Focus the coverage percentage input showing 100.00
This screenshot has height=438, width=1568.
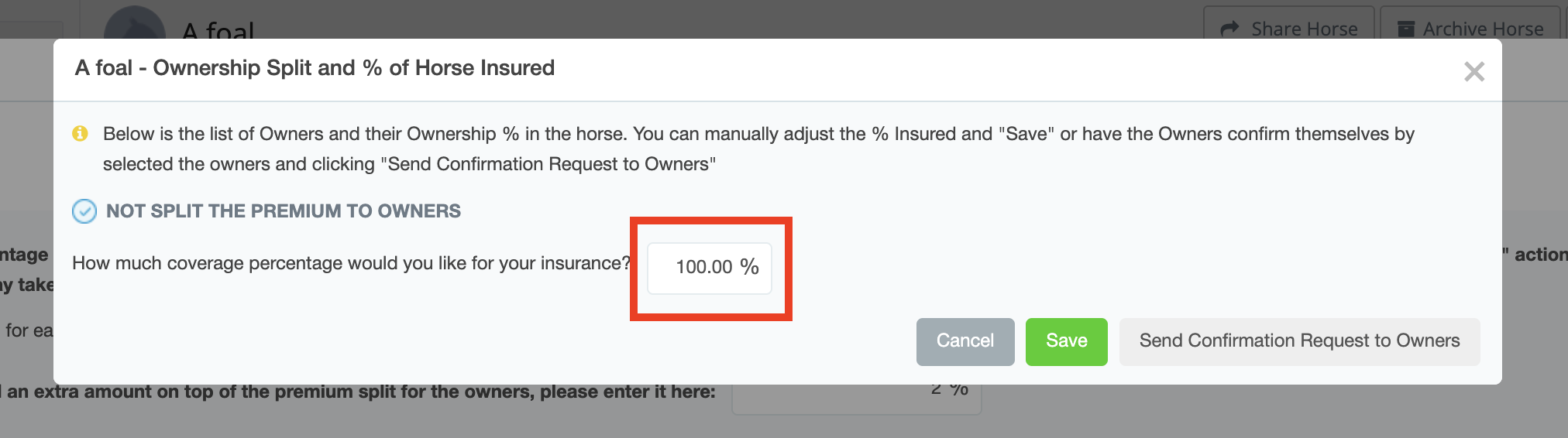[702, 268]
